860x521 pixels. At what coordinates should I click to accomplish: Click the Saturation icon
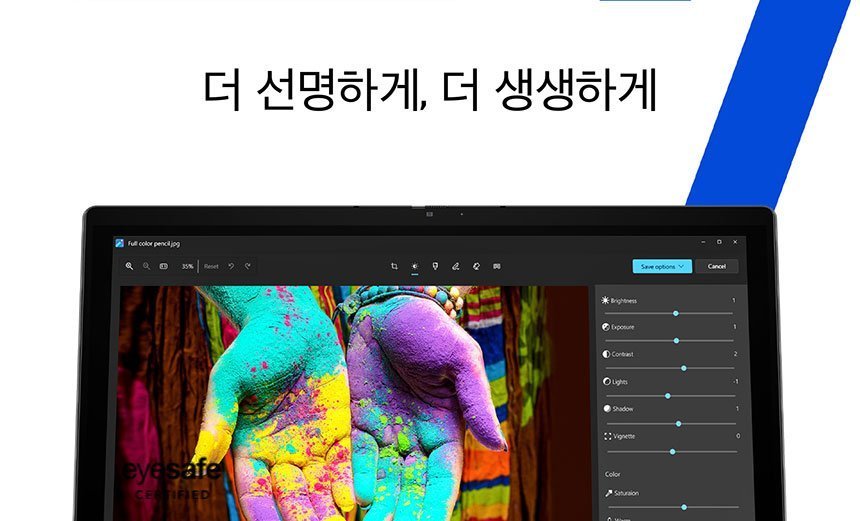[609, 493]
